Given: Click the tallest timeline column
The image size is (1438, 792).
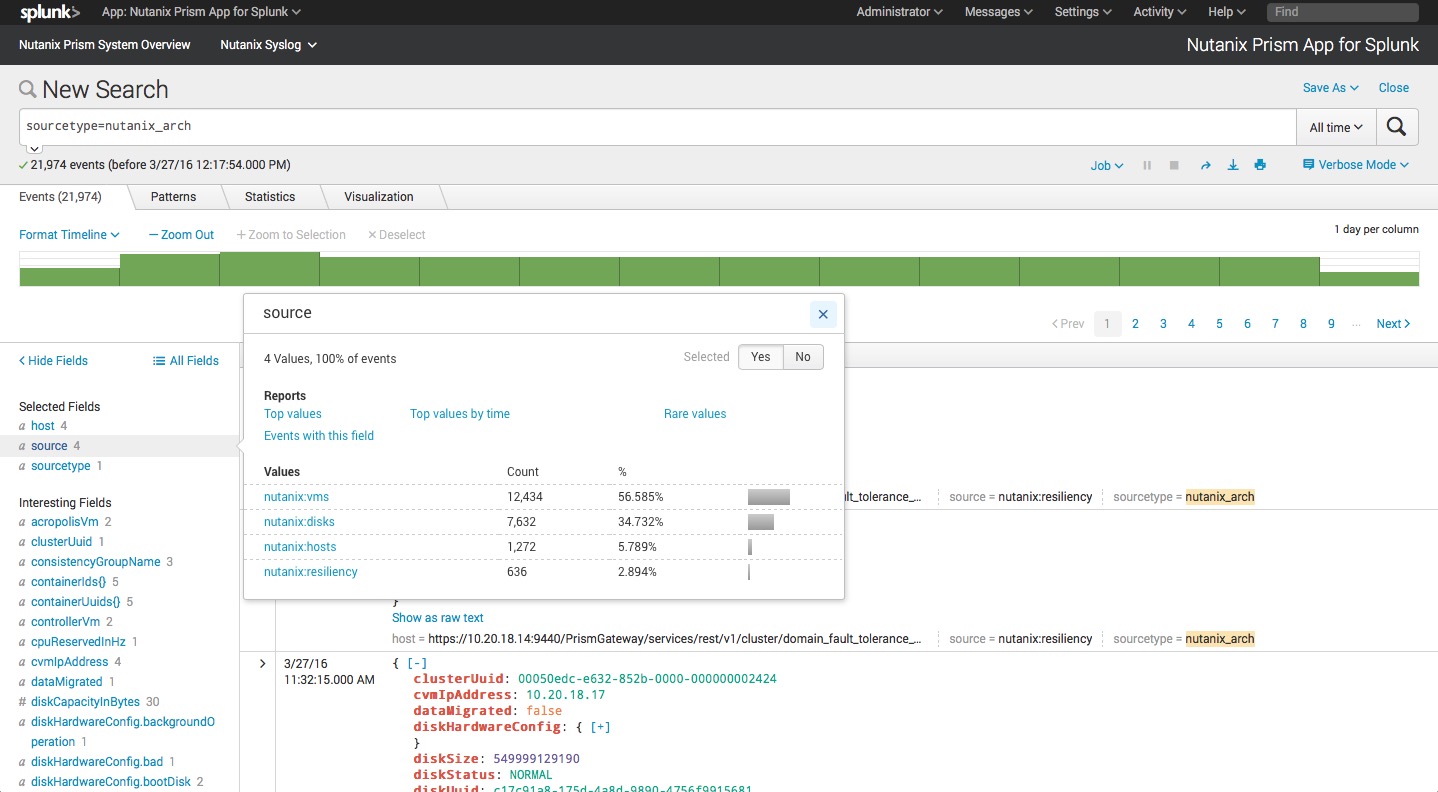Looking at the screenshot, I should [270, 269].
